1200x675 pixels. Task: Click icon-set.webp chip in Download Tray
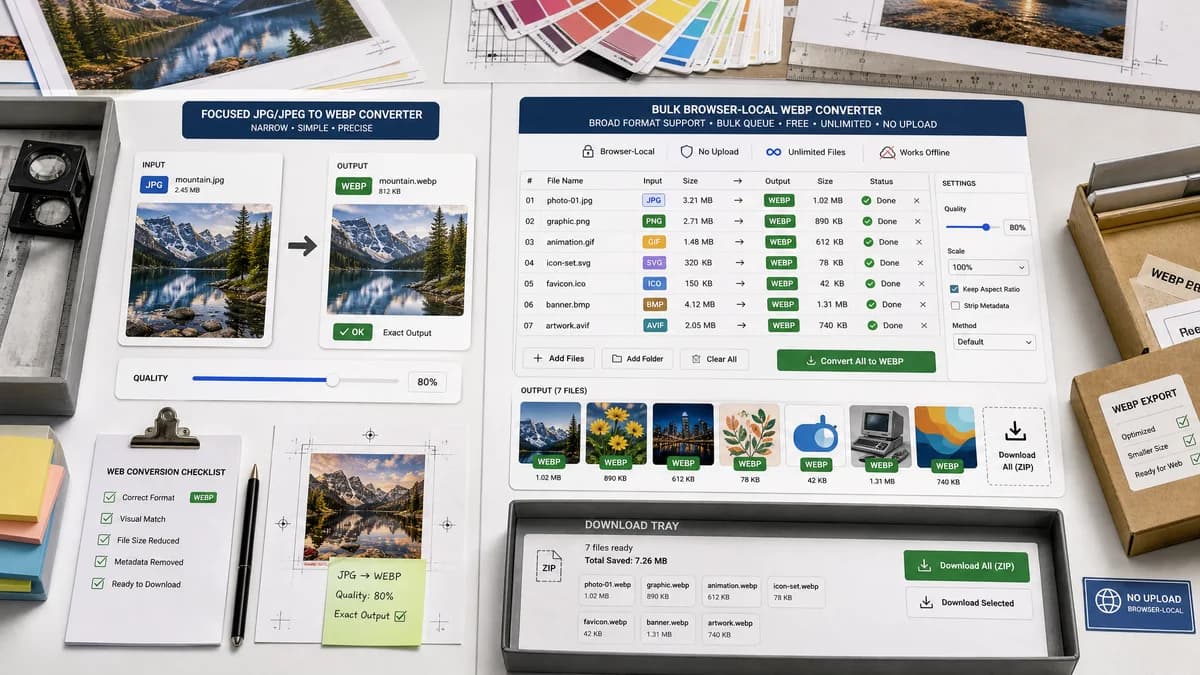797,592
